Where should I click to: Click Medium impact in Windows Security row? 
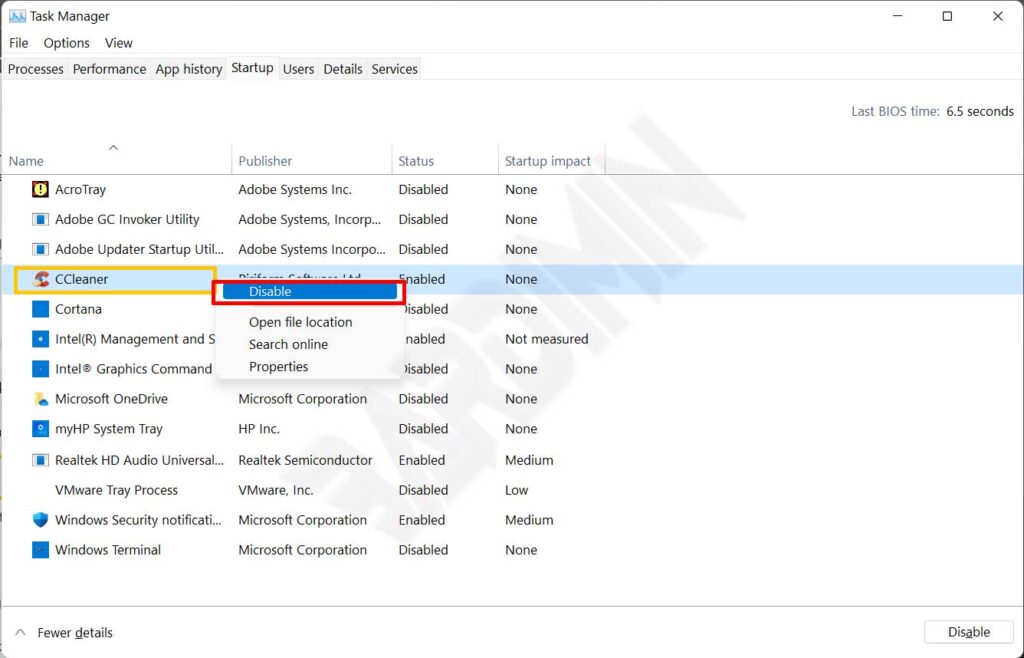(529, 520)
